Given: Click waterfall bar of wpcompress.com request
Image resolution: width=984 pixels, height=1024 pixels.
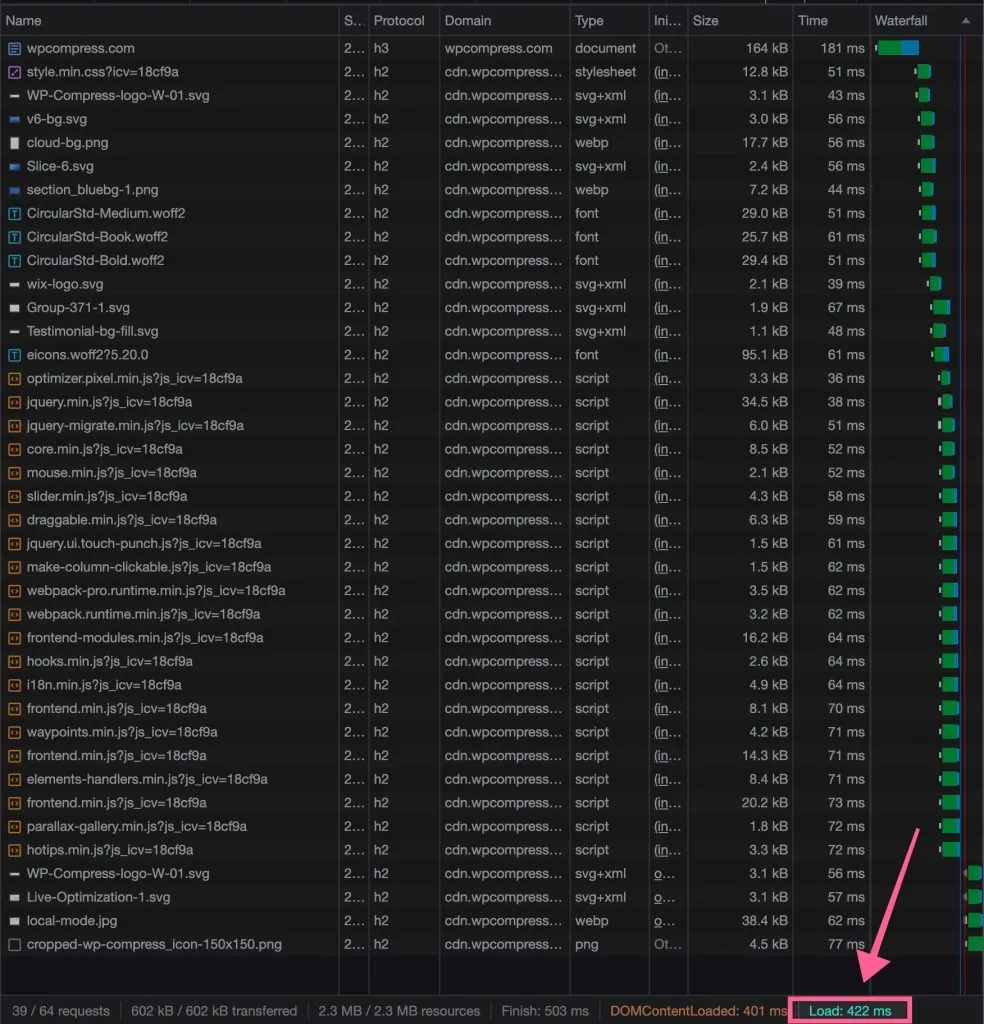Looking at the screenshot, I should pyautogui.click(x=897, y=48).
